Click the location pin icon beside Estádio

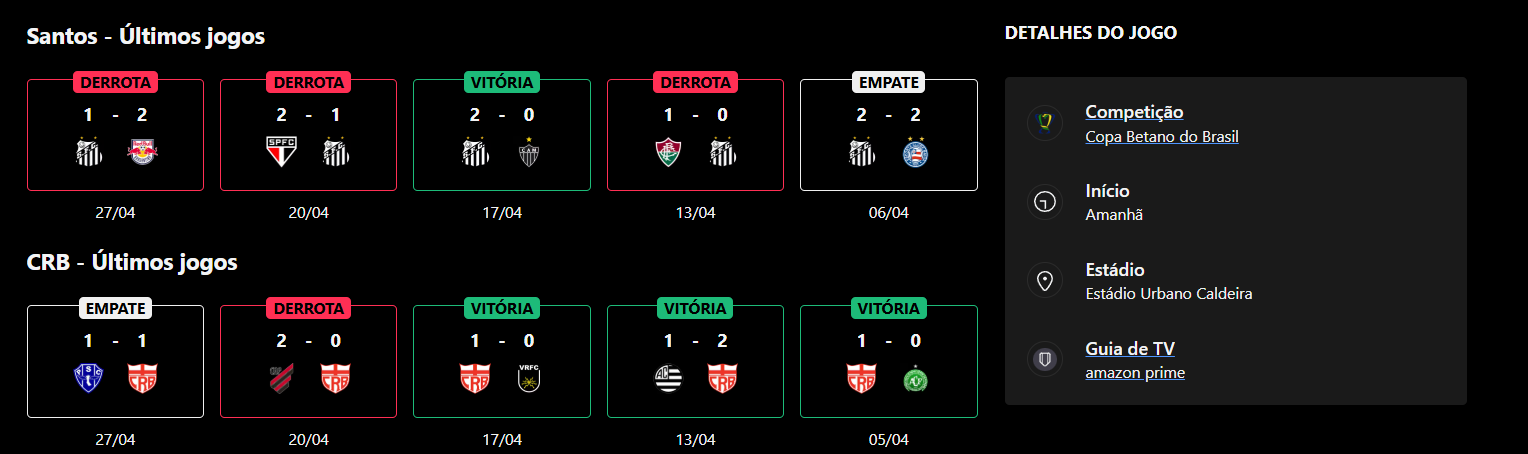(x=1045, y=281)
